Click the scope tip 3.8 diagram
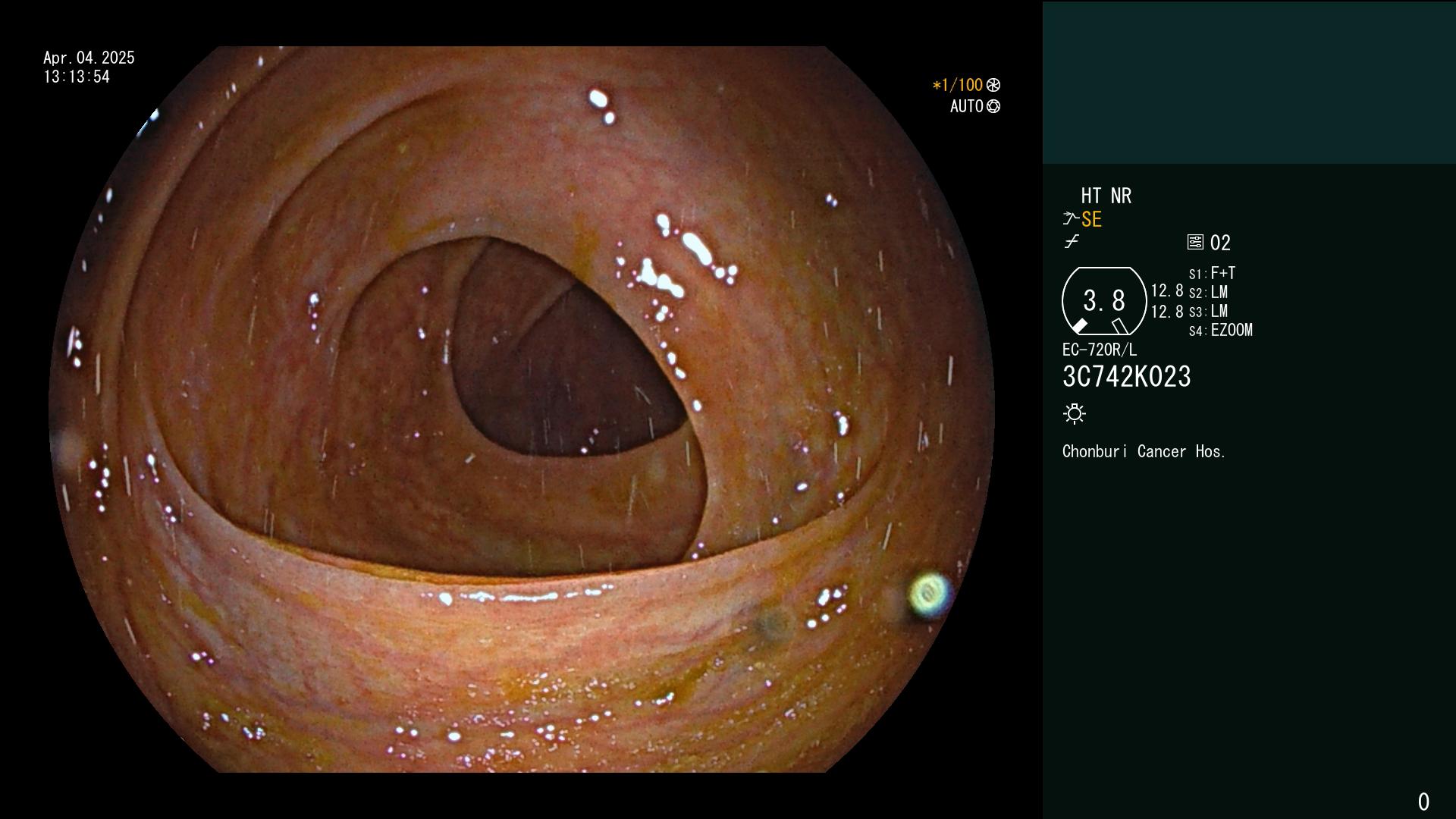 (x=1104, y=301)
